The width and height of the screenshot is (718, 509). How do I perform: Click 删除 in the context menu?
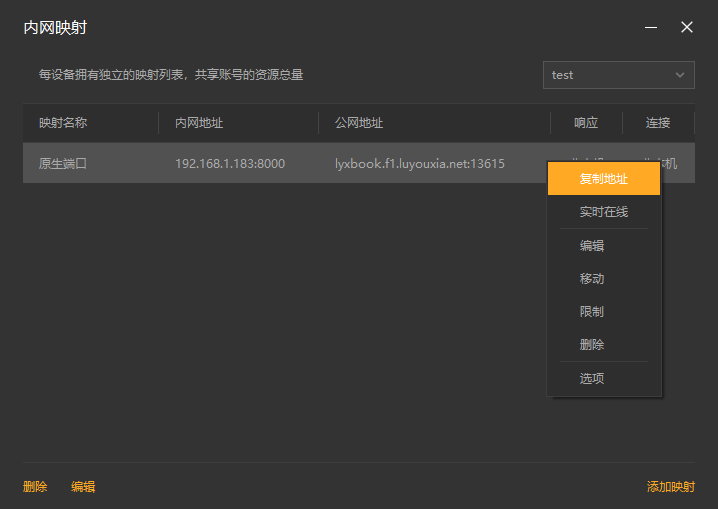pos(604,345)
